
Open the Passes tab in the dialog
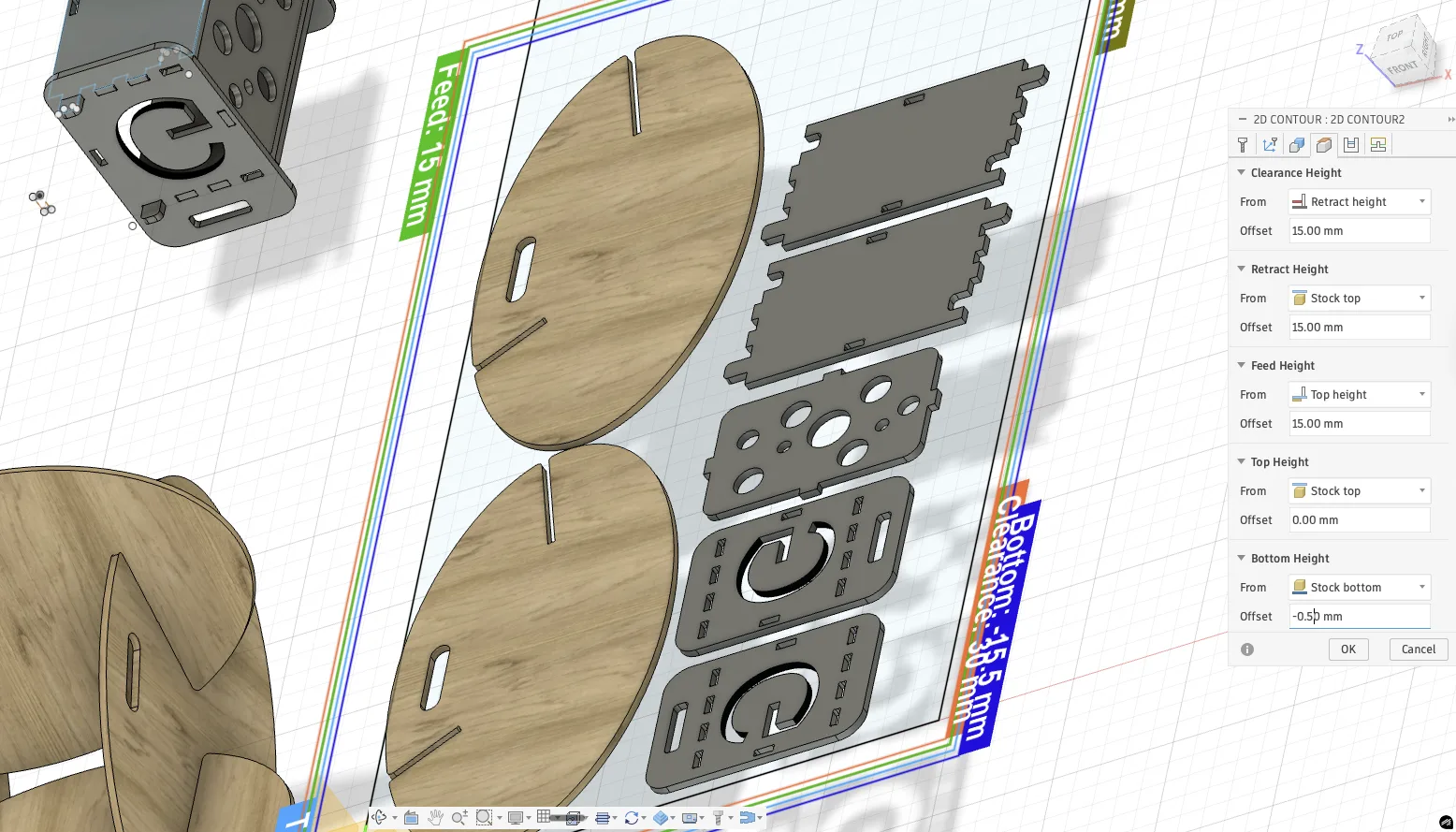tap(1350, 144)
